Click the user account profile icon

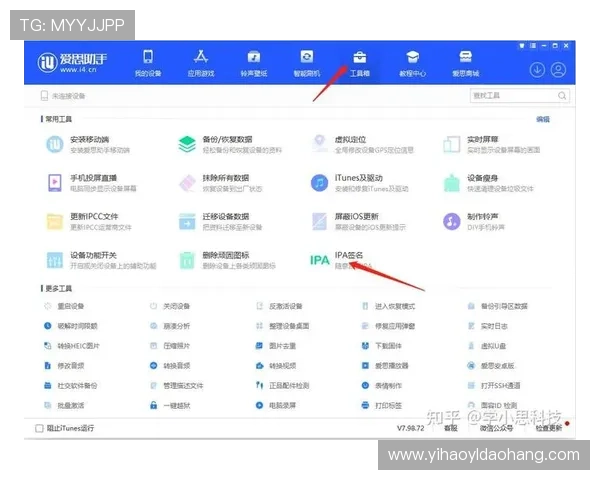(x=558, y=70)
